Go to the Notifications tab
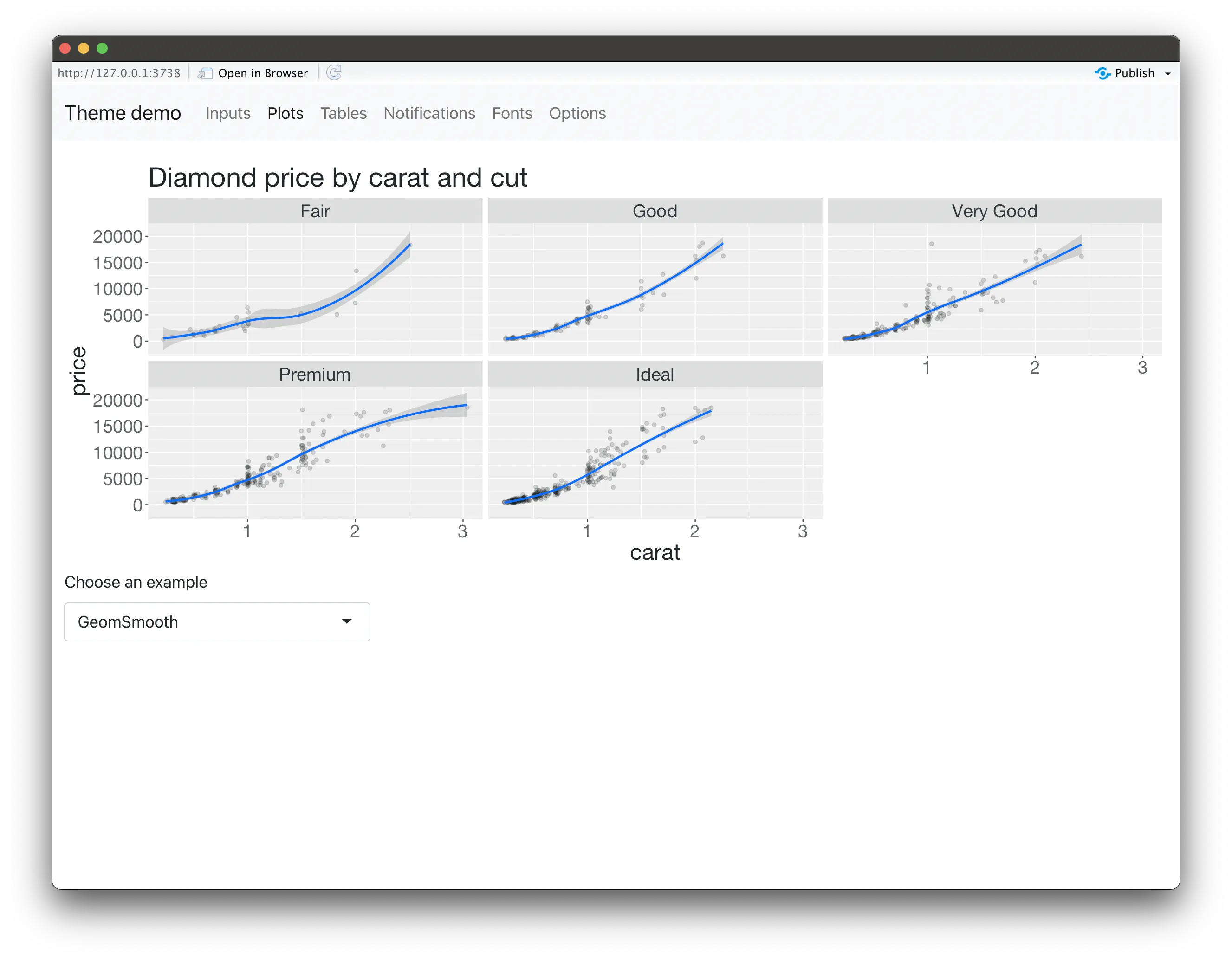Viewport: 1232px width, 958px height. coord(429,113)
